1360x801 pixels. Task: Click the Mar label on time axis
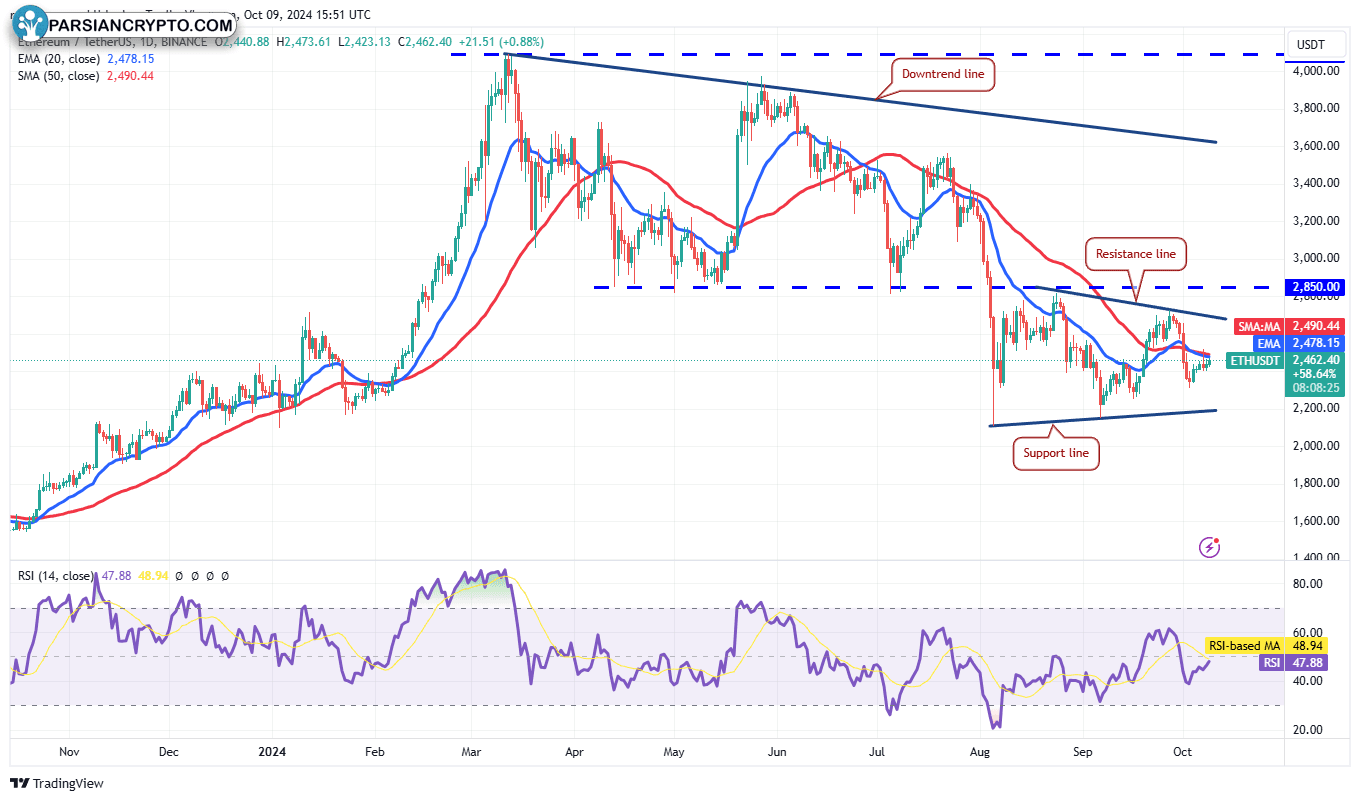click(x=472, y=750)
